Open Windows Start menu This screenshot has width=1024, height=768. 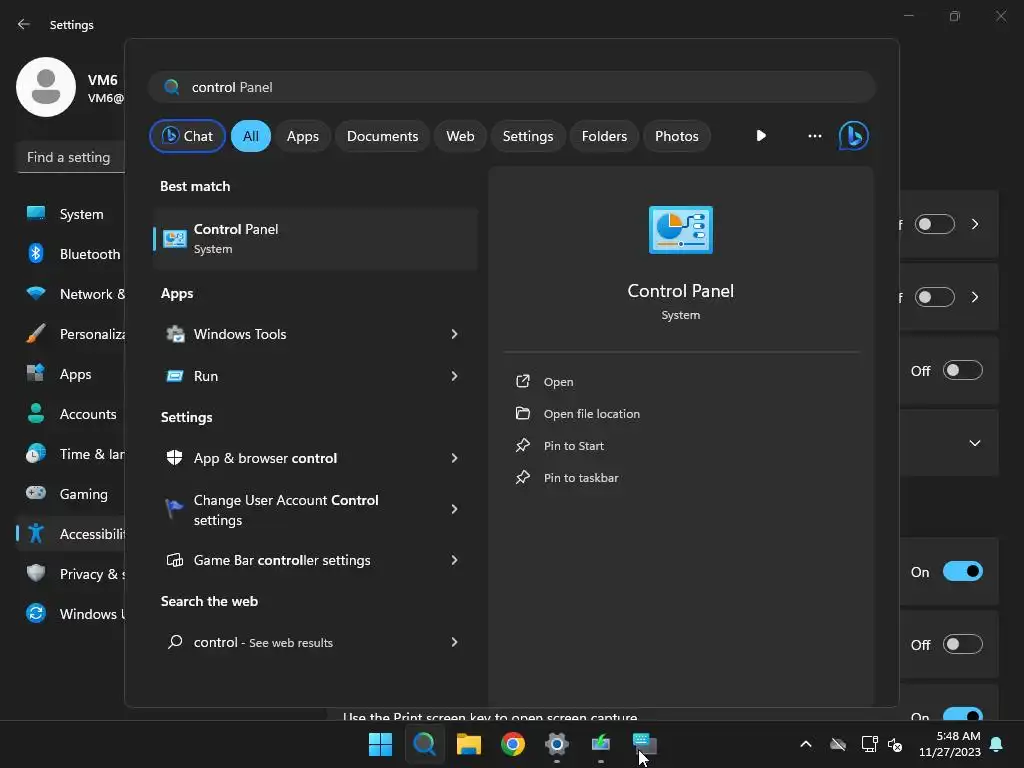(380, 744)
